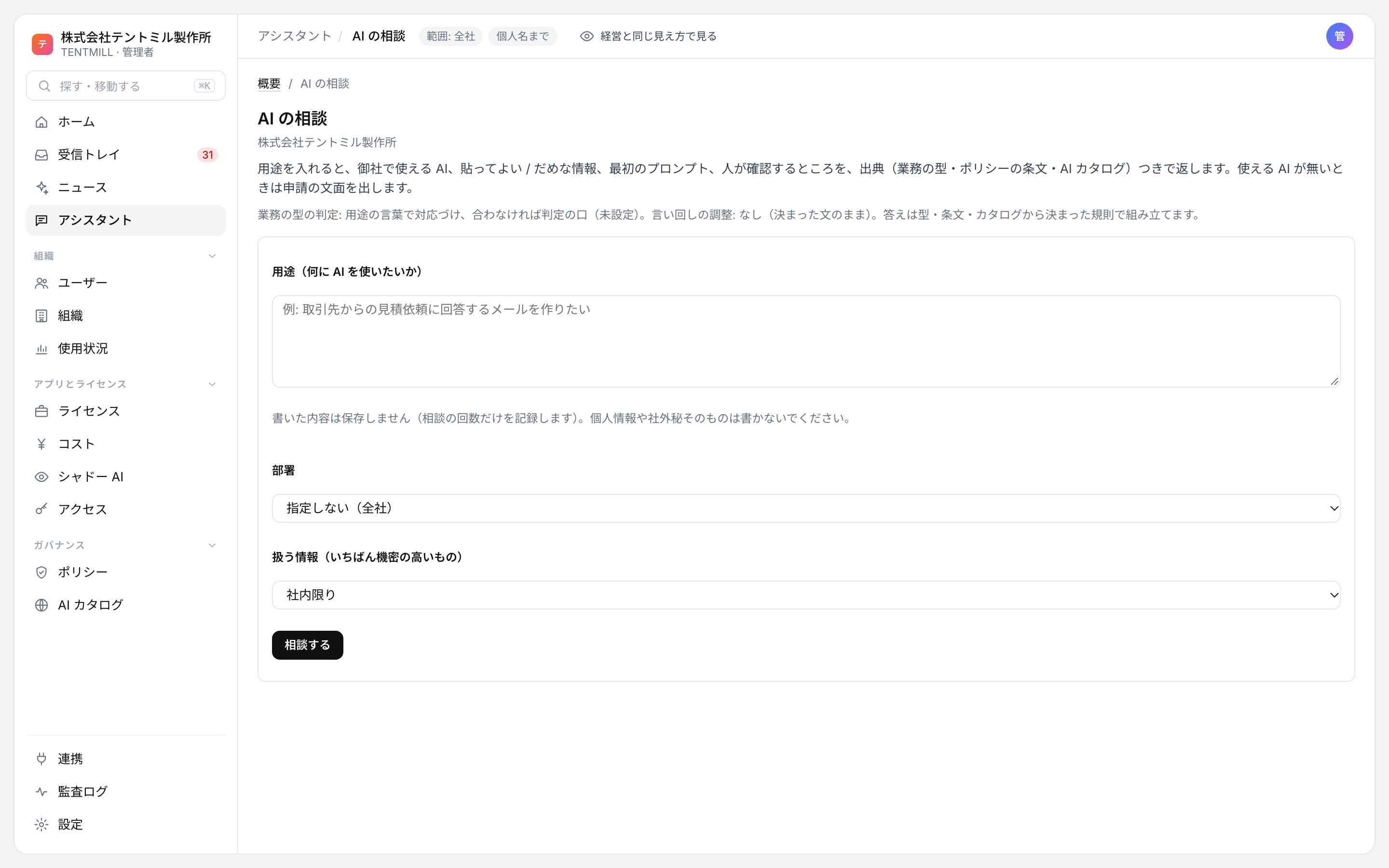Open ニュース in the sidebar
1389x868 pixels.
126,187
